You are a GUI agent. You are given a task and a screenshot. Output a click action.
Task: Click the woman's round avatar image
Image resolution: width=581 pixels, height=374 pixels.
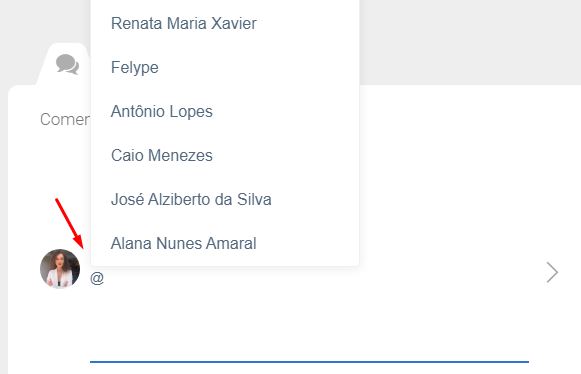tap(60, 269)
